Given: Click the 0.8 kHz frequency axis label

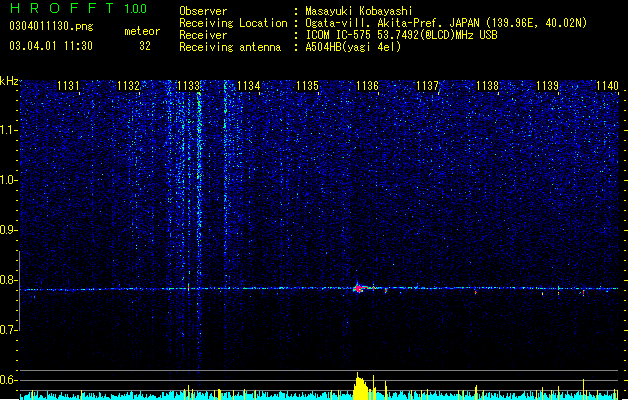Looking at the screenshot, I should point(9,280).
